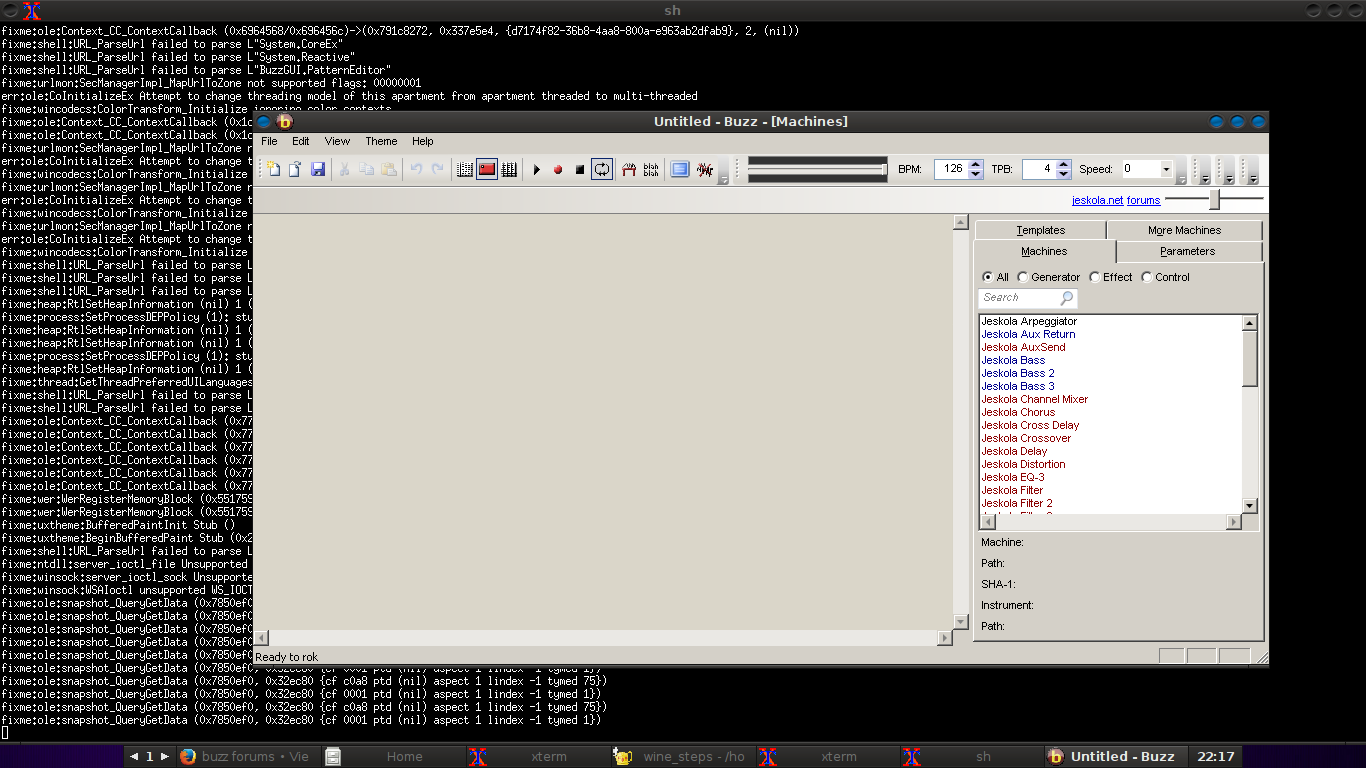Image resolution: width=1366 pixels, height=768 pixels.
Task: Switch to the Parameters tab
Action: (x=1188, y=251)
